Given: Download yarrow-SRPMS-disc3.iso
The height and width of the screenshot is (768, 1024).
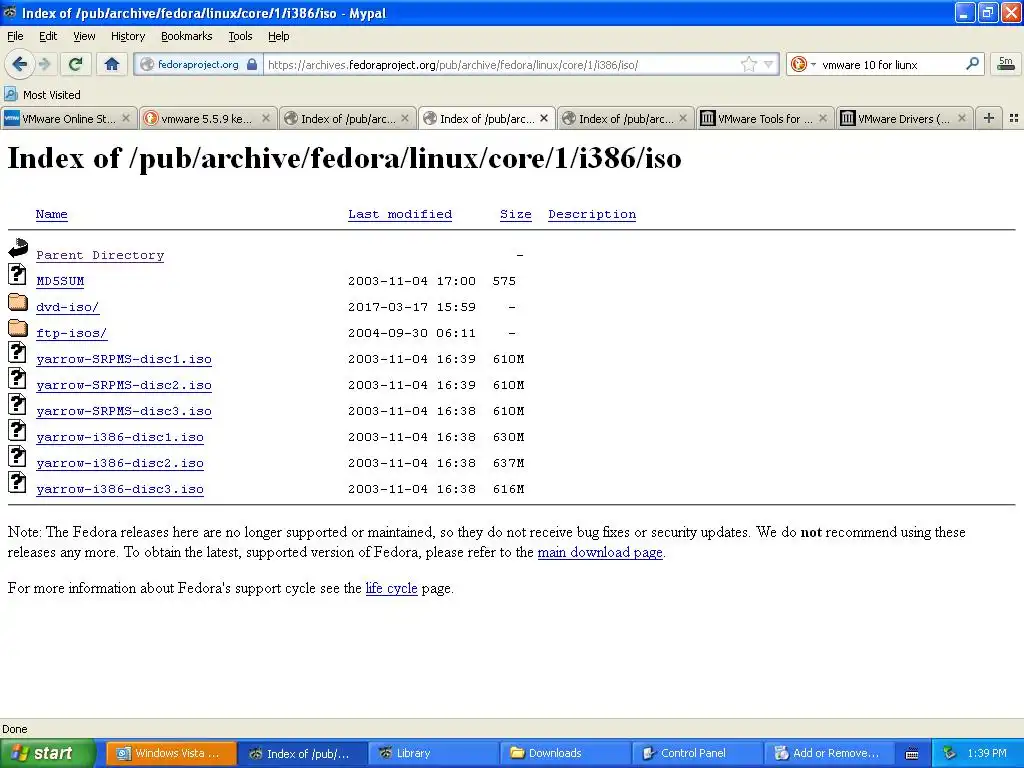Looking at the screenshot, I should coord(124,411).
